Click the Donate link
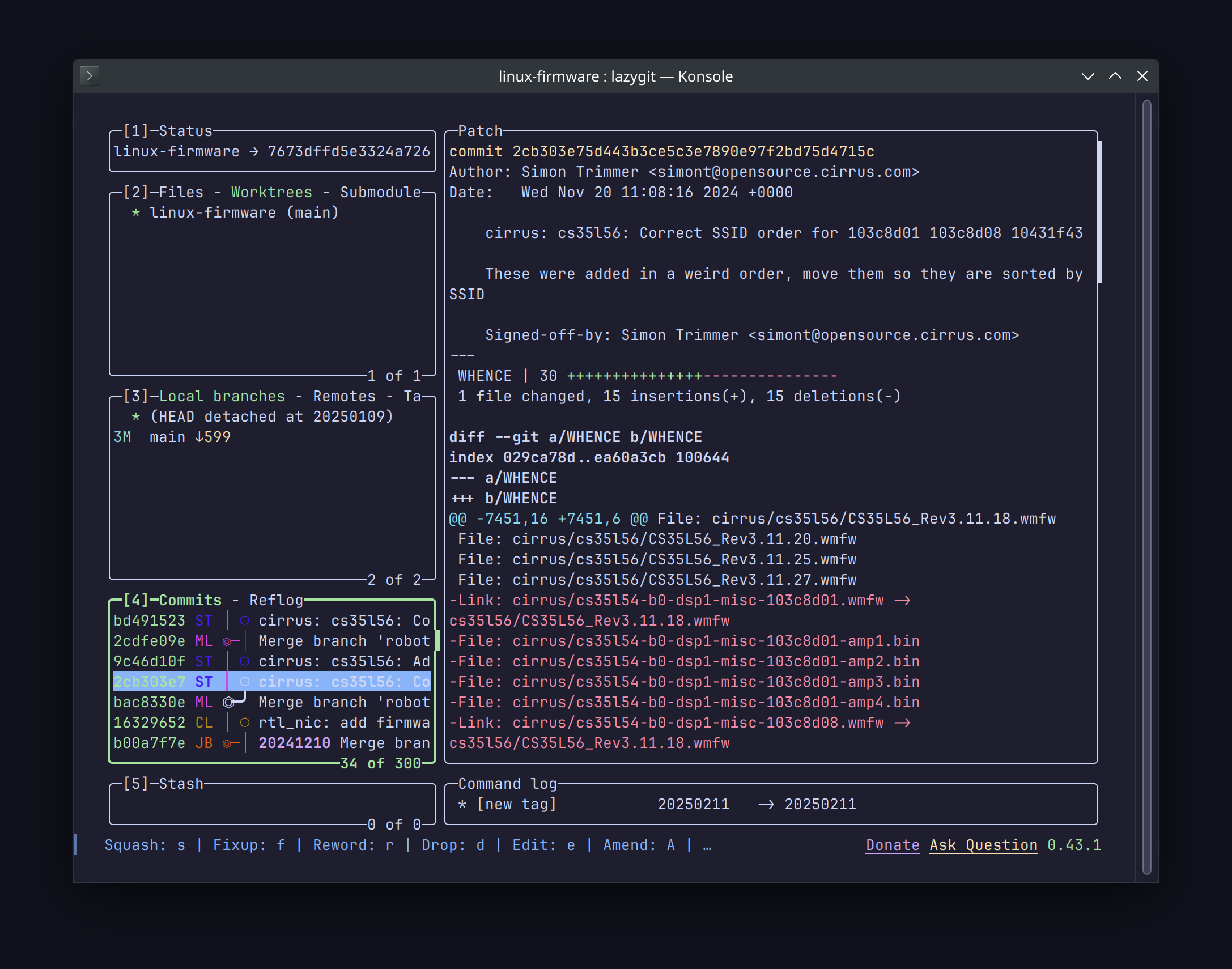Image resolution: width=1232 pixels, height=969 pixels. pos(891,845)
